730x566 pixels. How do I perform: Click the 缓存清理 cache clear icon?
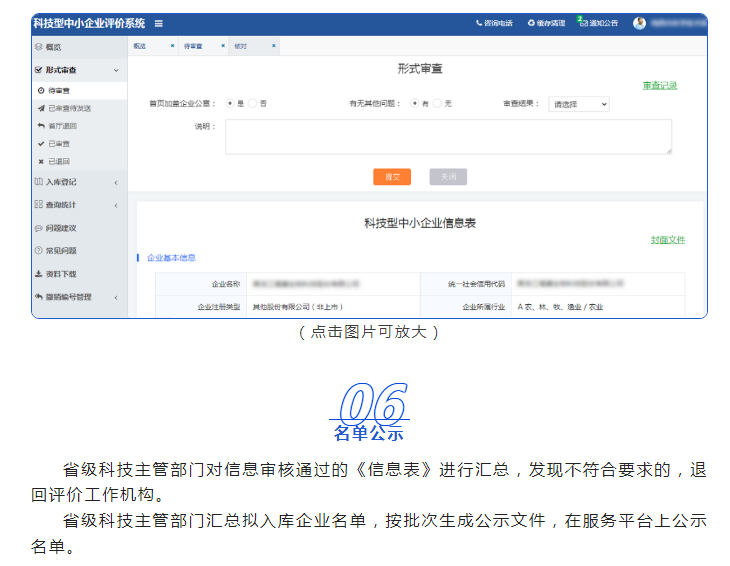click(x=531, y=23)
